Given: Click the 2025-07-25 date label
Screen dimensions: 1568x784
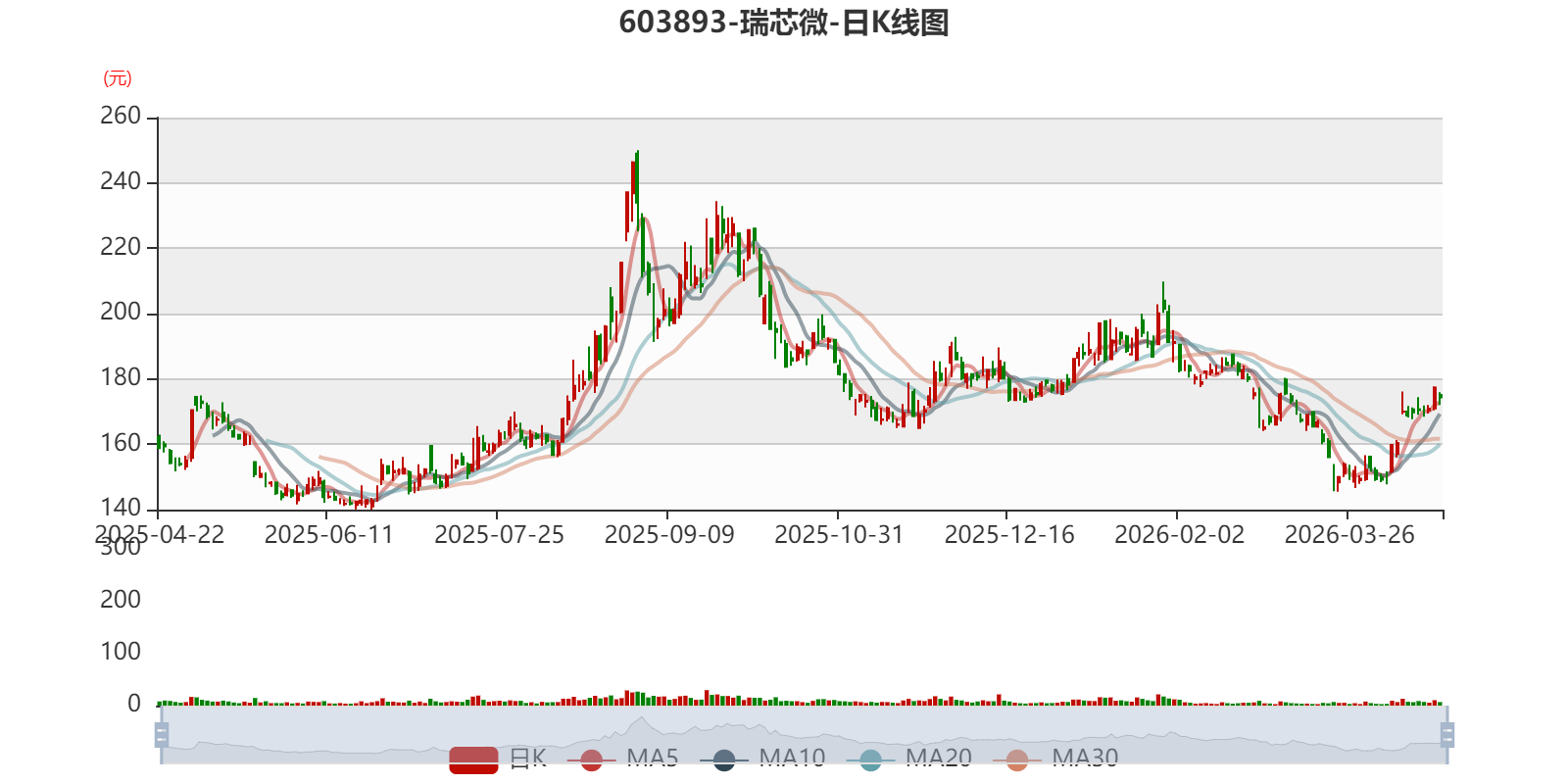Looking at the screenshot, I should (x=499, y=535).
